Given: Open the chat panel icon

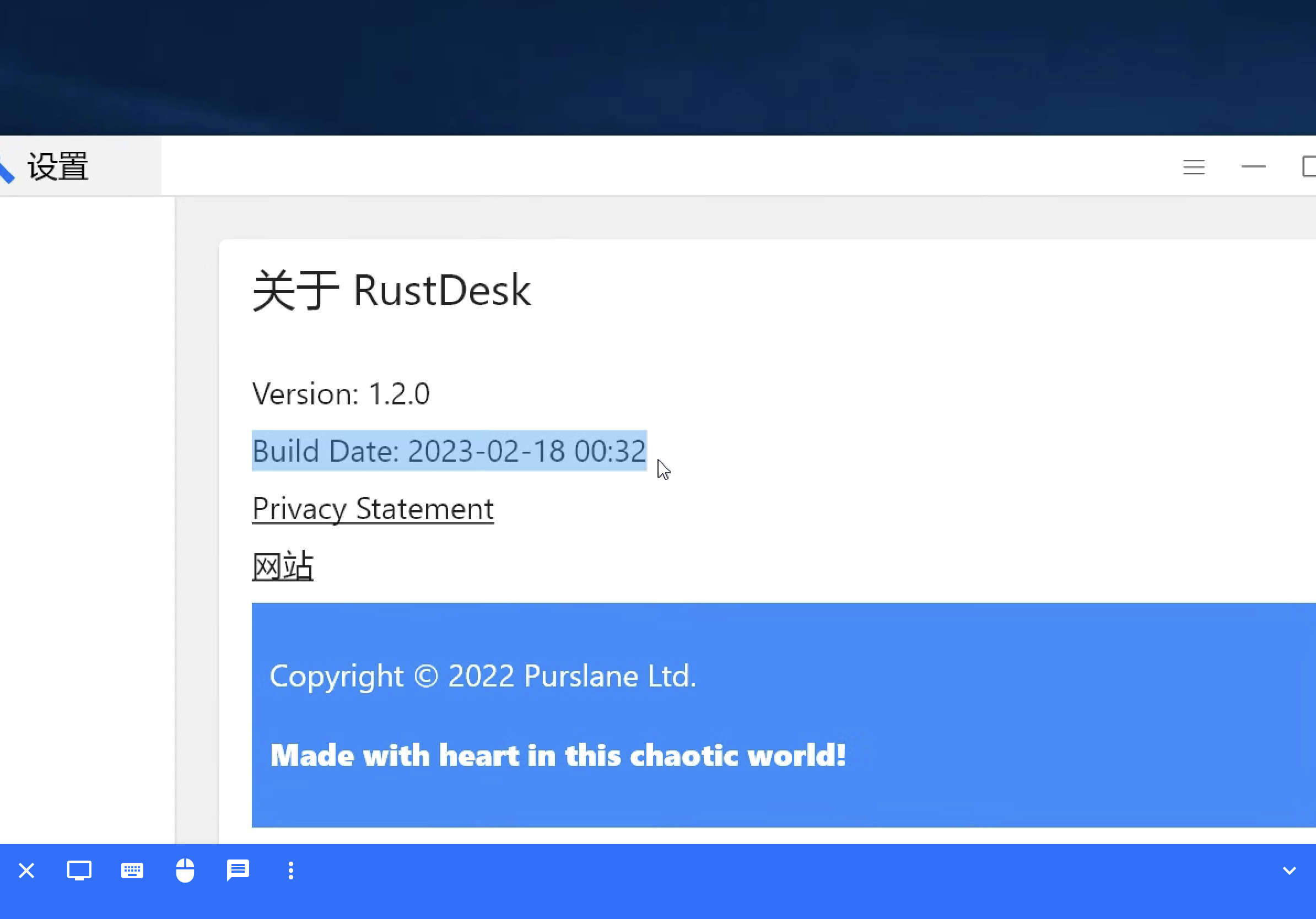Looking at the screenshot, I should tap(238, 871).
